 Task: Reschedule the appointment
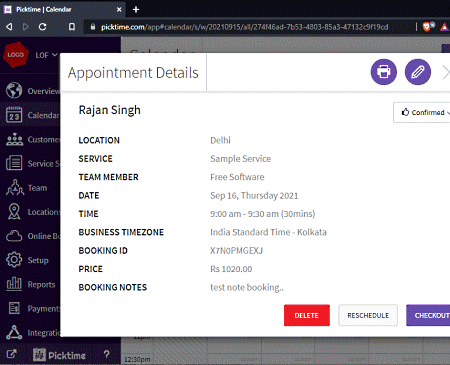tap(368, 315)
